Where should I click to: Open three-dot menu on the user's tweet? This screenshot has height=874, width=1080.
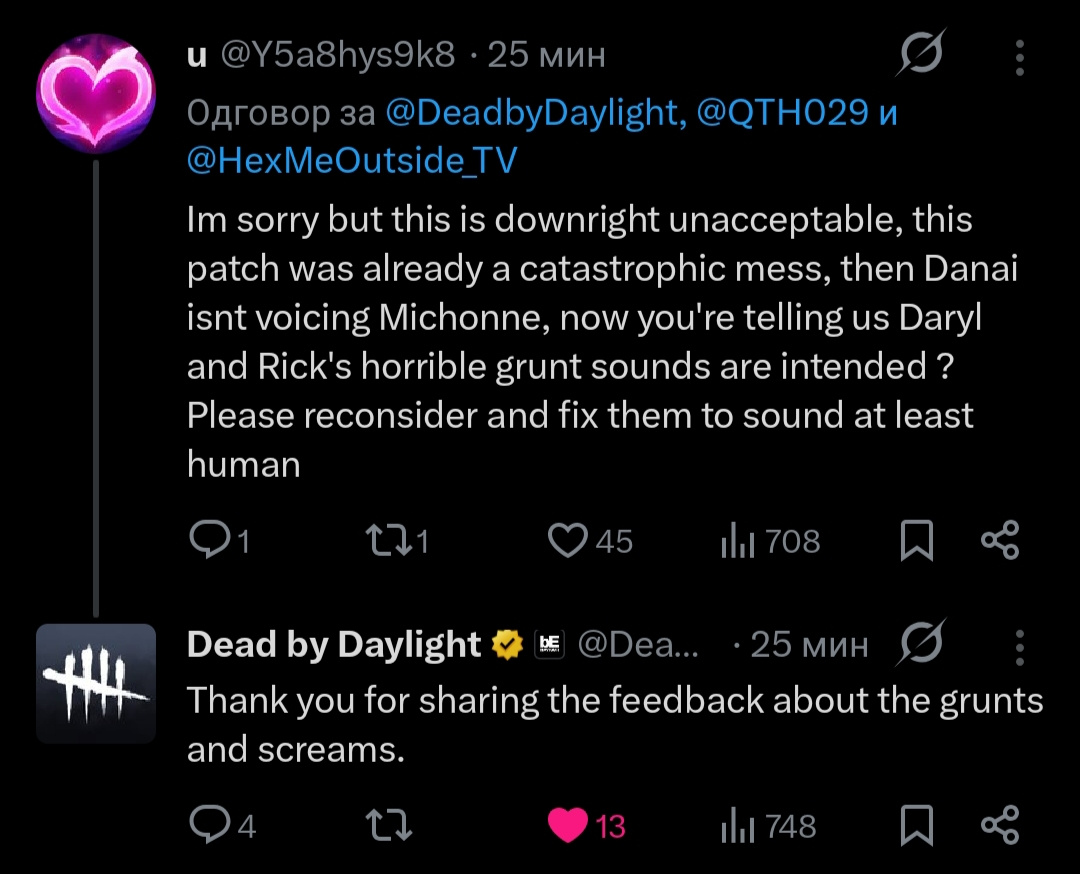(x=1020, y=57)
